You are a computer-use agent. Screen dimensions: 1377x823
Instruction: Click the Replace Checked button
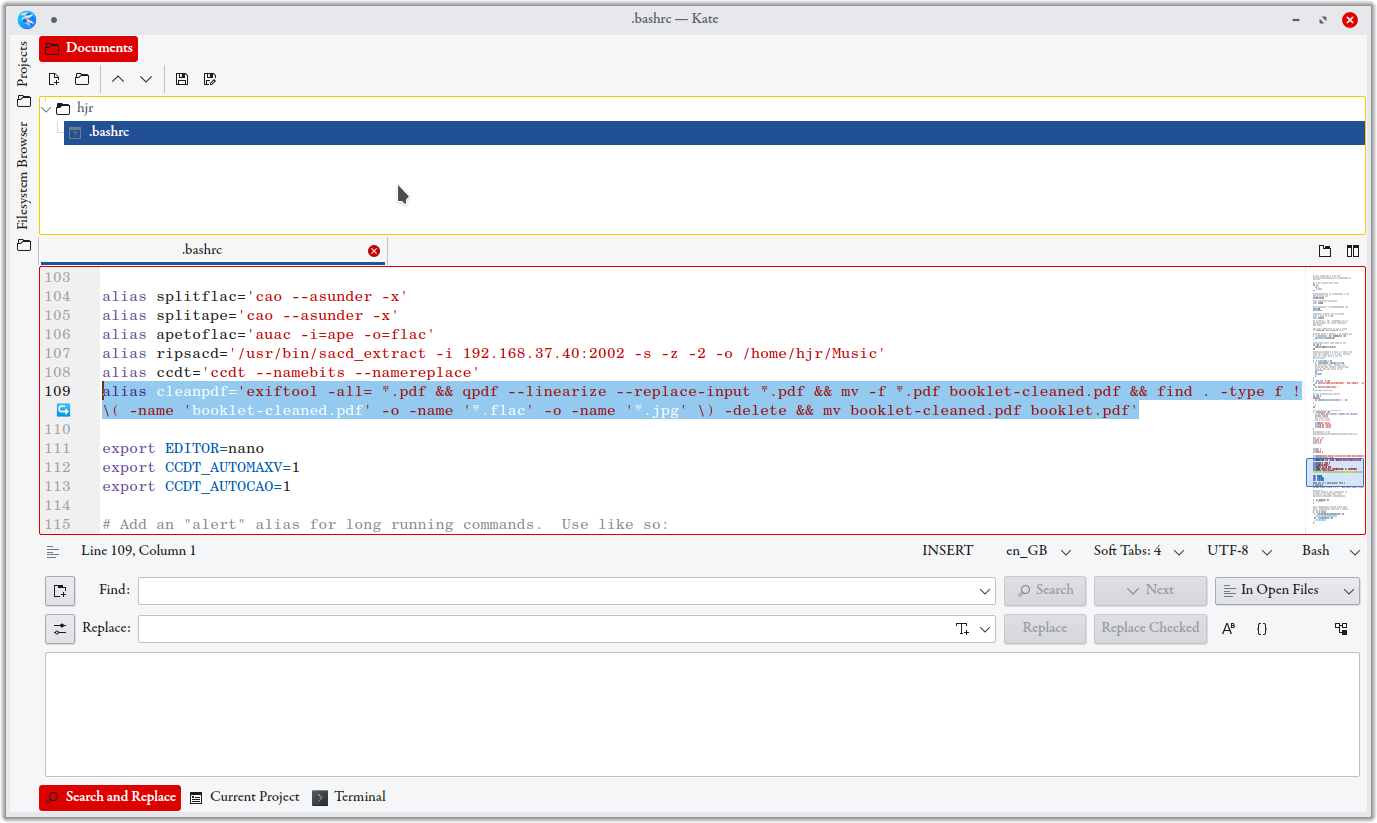tap(1150, 628)
